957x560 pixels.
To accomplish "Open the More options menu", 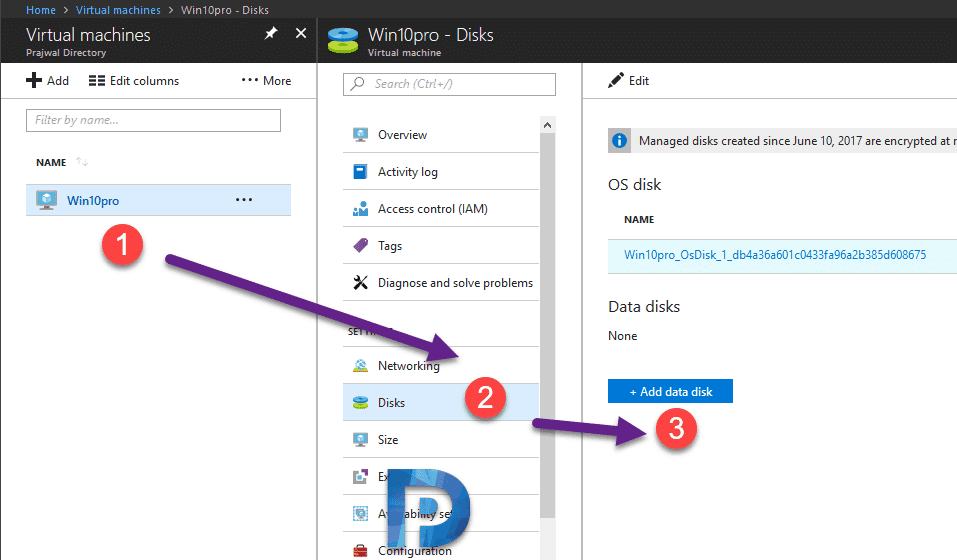I will (266, 81).
